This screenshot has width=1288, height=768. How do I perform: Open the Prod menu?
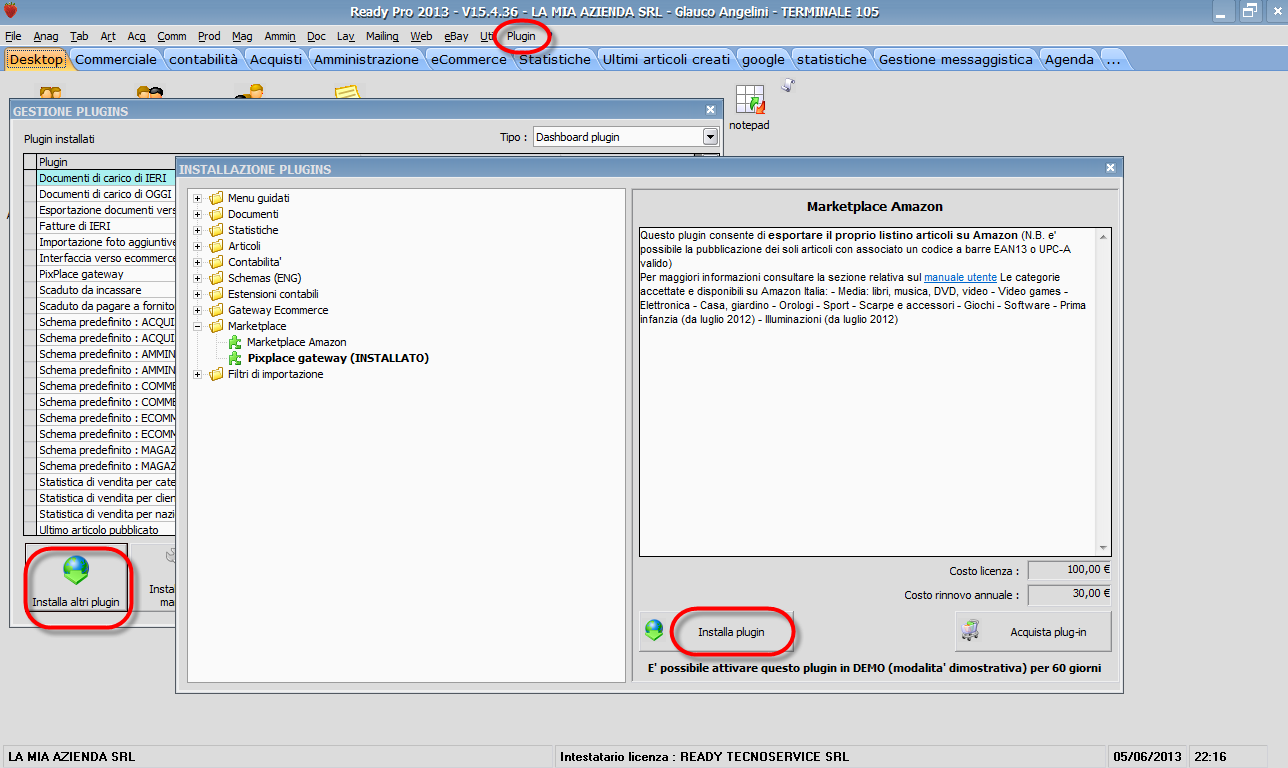click(209, 36)
